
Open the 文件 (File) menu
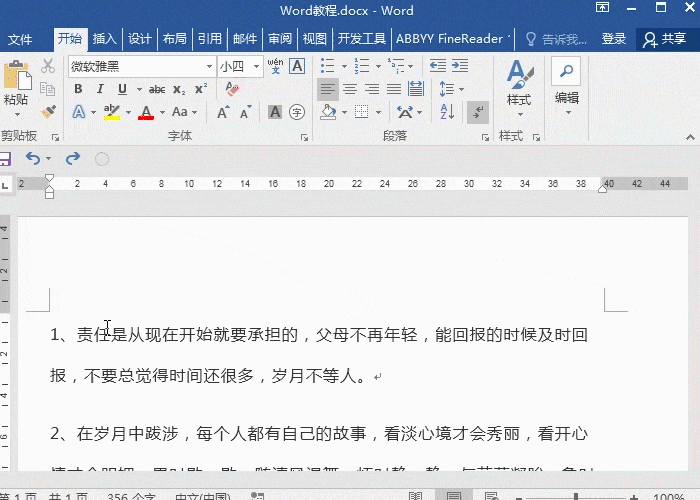pyautogui.click(x=20, y=39)
